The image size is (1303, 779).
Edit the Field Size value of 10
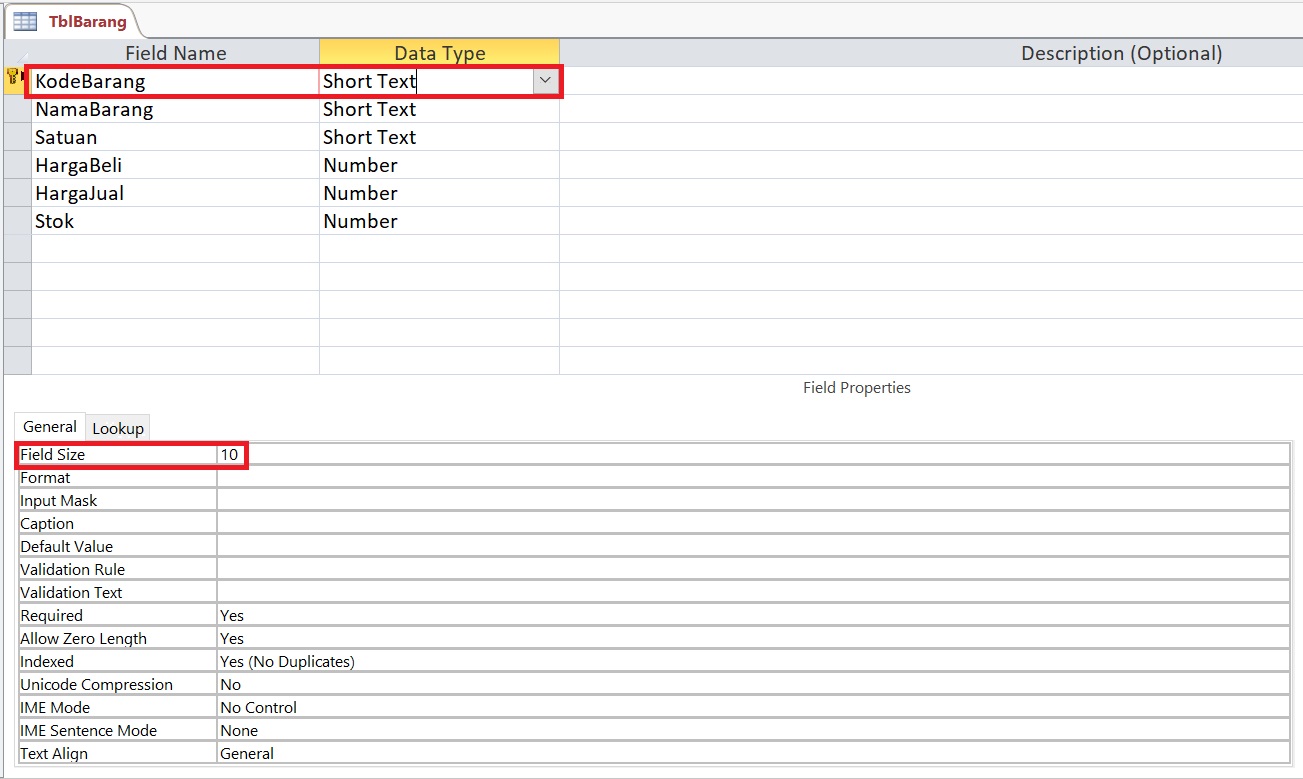[x=230, y=455]
